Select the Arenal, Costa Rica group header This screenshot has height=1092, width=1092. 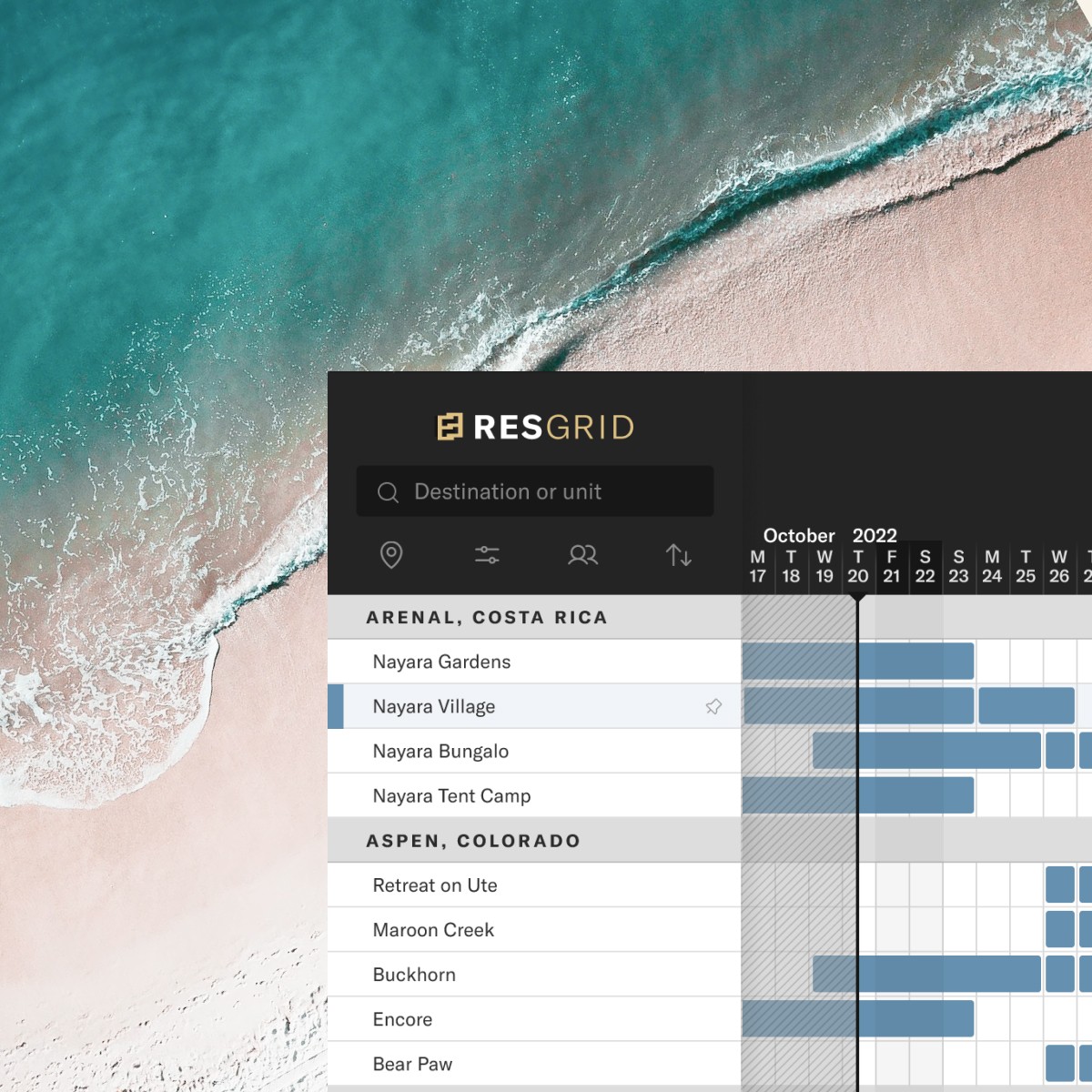coord(534,617)
